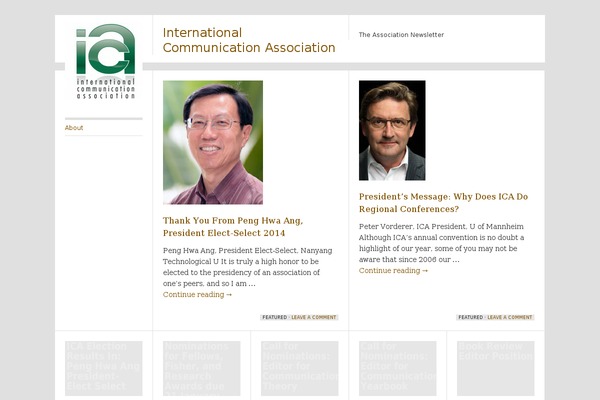Open 'Editor for Communication Yearbook' post tile
This screenshot has width=600, height=400.
(398, 368)
